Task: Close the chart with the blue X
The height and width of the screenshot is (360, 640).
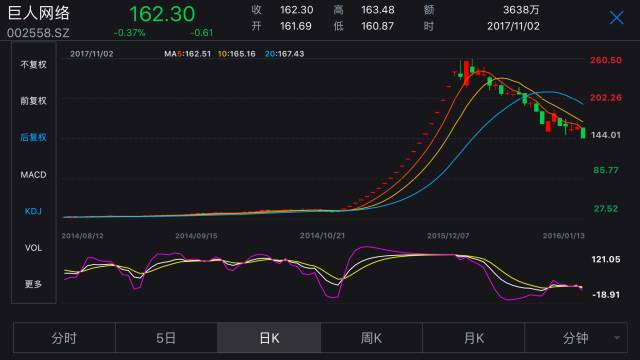Action: click(x=616, y=18)
